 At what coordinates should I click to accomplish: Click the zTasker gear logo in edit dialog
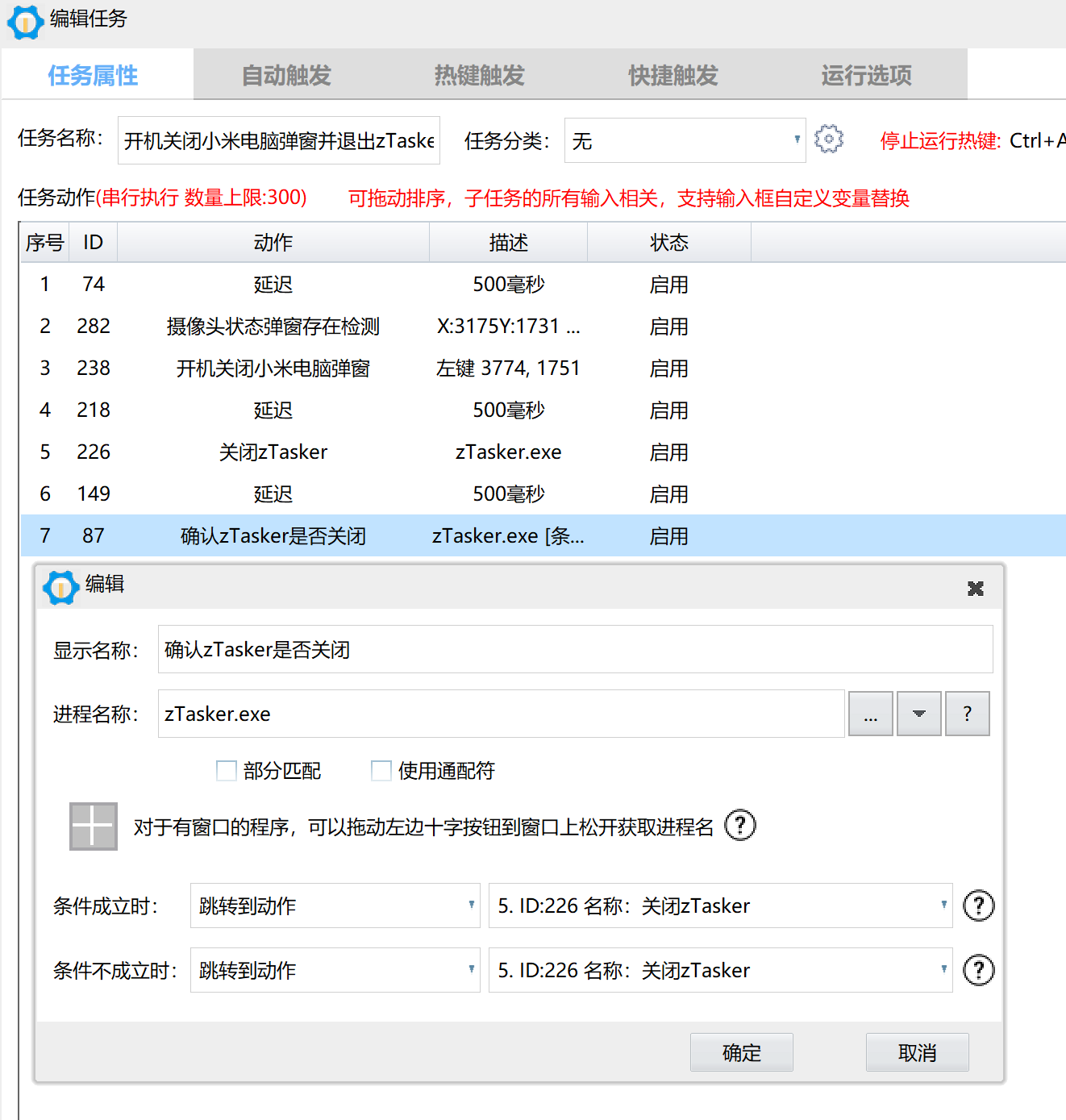pos(60,587)
